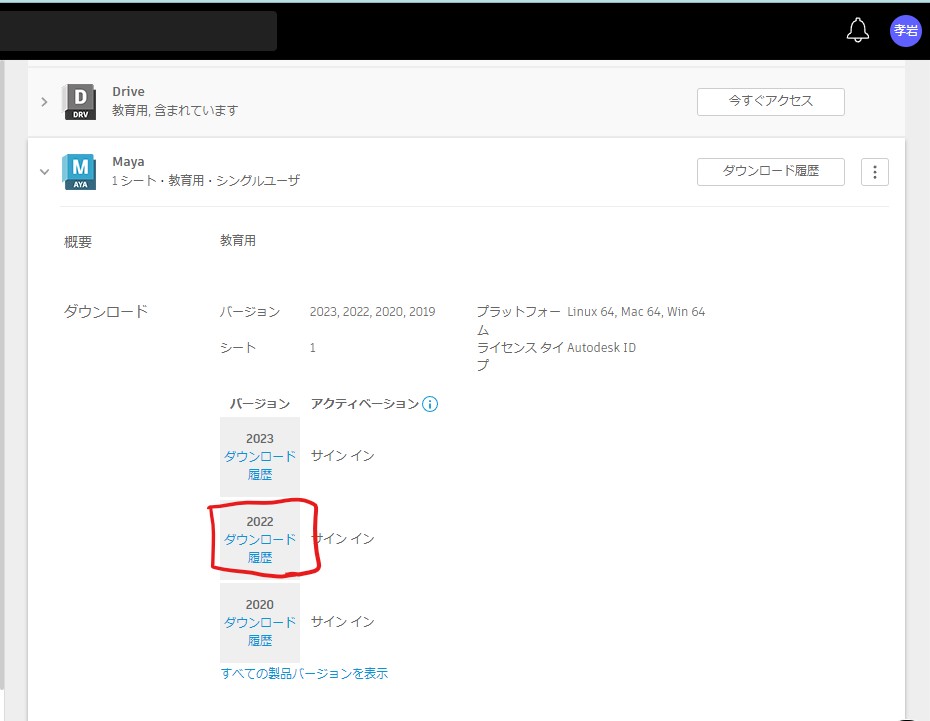
Task: Click the アクティベーション column header
Action: pyautogui.click(x=365, y=404)
